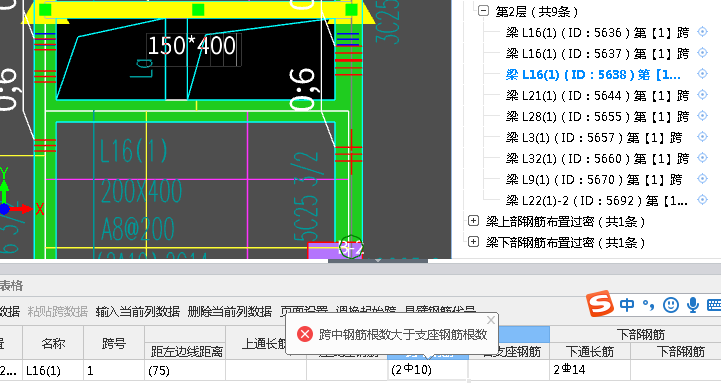Viewport: 721px width, 392px height.
Task: Click the 距左边线距离 column header
Action: click(x=186, y=352)
